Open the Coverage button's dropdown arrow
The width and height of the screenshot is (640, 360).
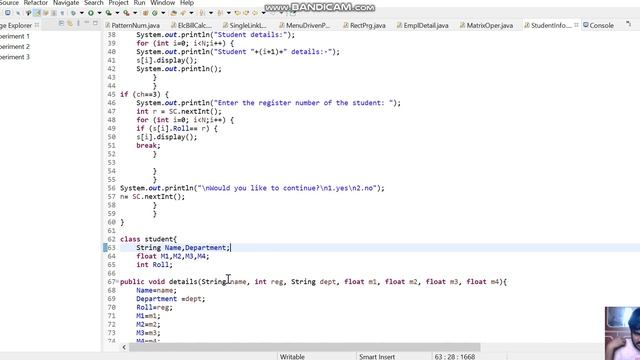pyautogui.click(x=117, y=13)
